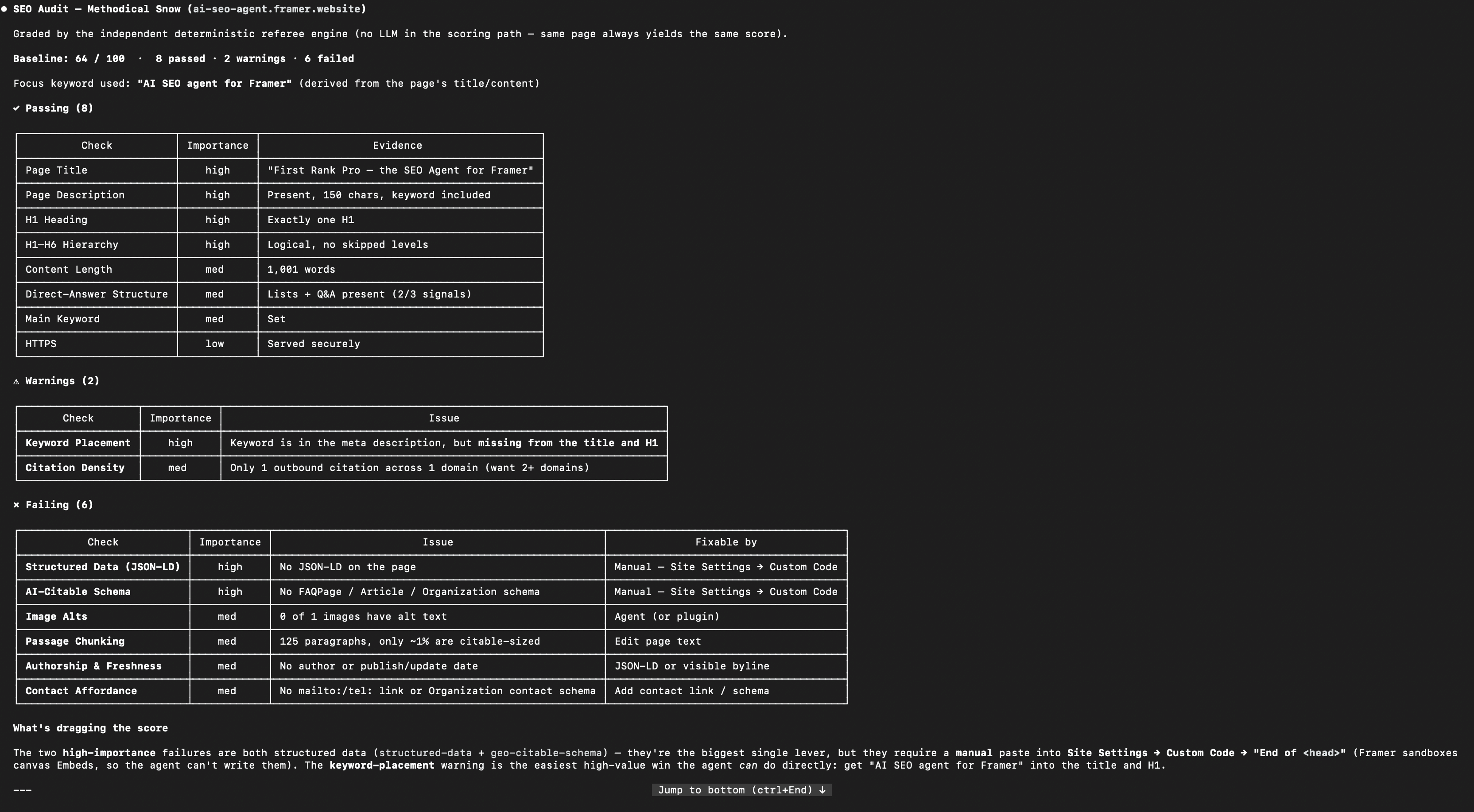Click the Manual fix cell in AI-Citable Schema row

coord(726,592)
